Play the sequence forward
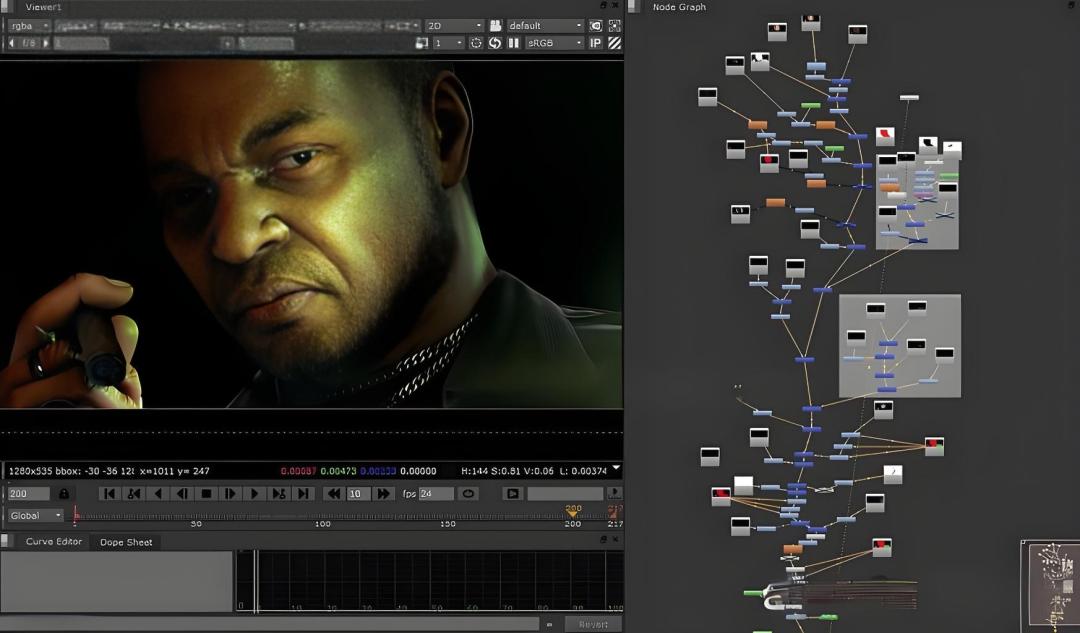 254,493
